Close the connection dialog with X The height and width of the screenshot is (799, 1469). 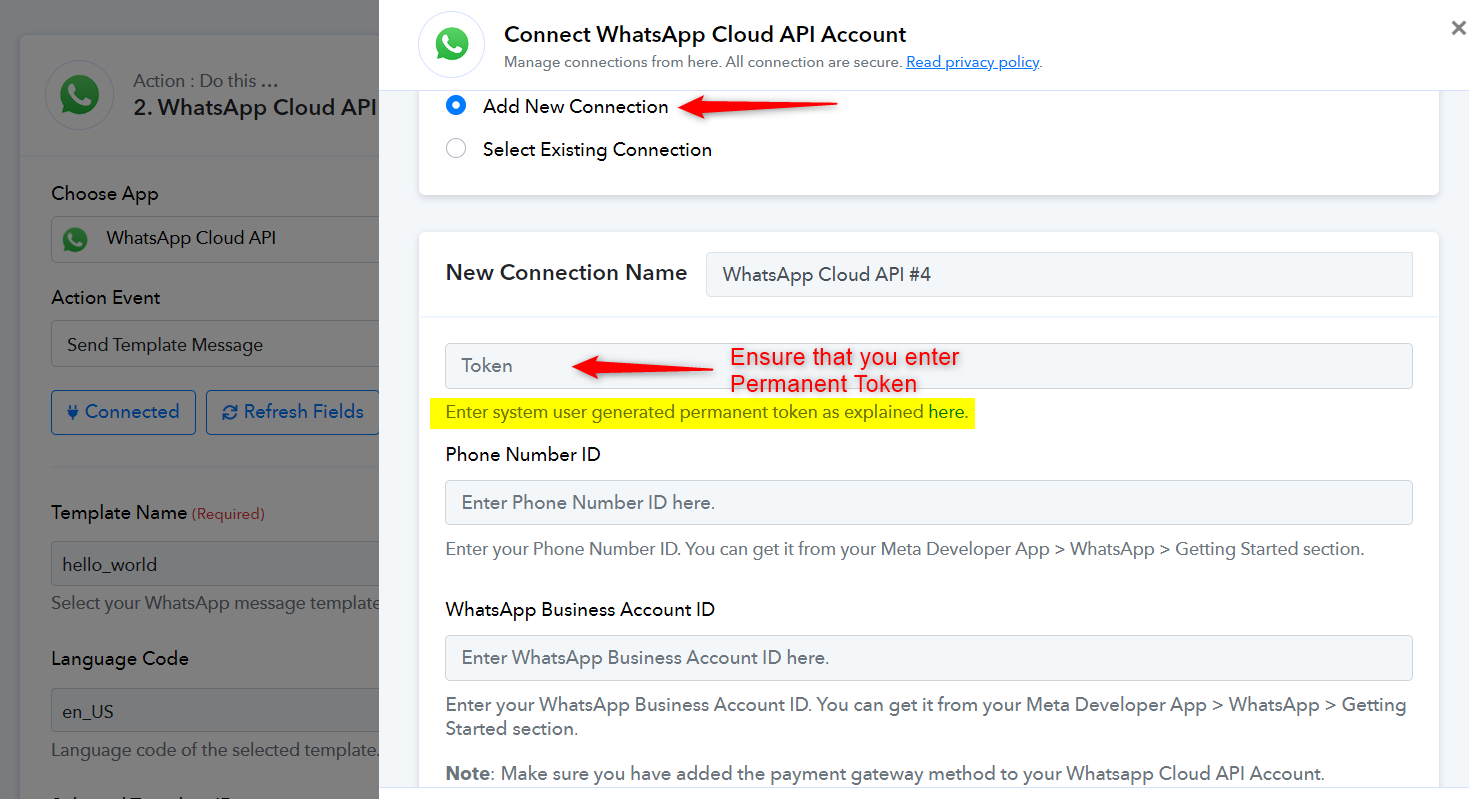point(1458,29)
